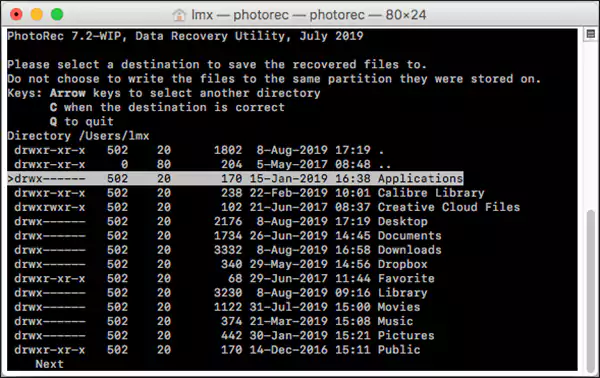This screenshot has width=600, height=378.
Task: Click the 'Q to quit' instruction line
Action: tap(82, 122)
